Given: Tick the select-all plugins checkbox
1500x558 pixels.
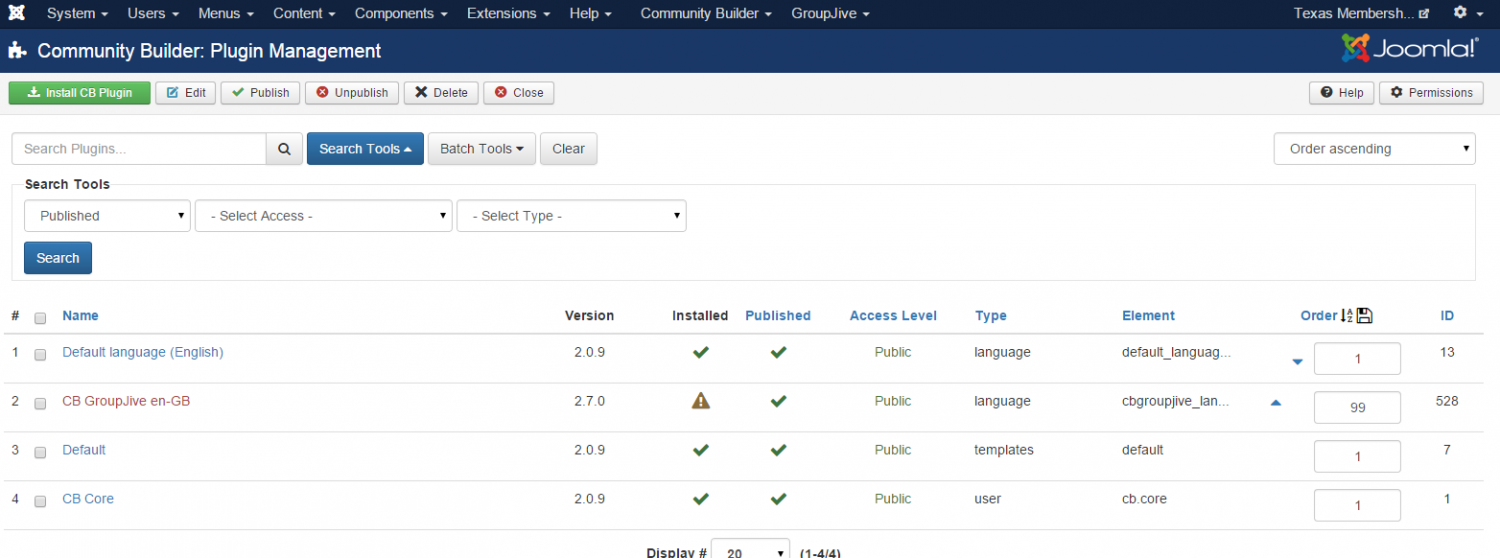Looking at the screenshot, I should pos(40,318).
